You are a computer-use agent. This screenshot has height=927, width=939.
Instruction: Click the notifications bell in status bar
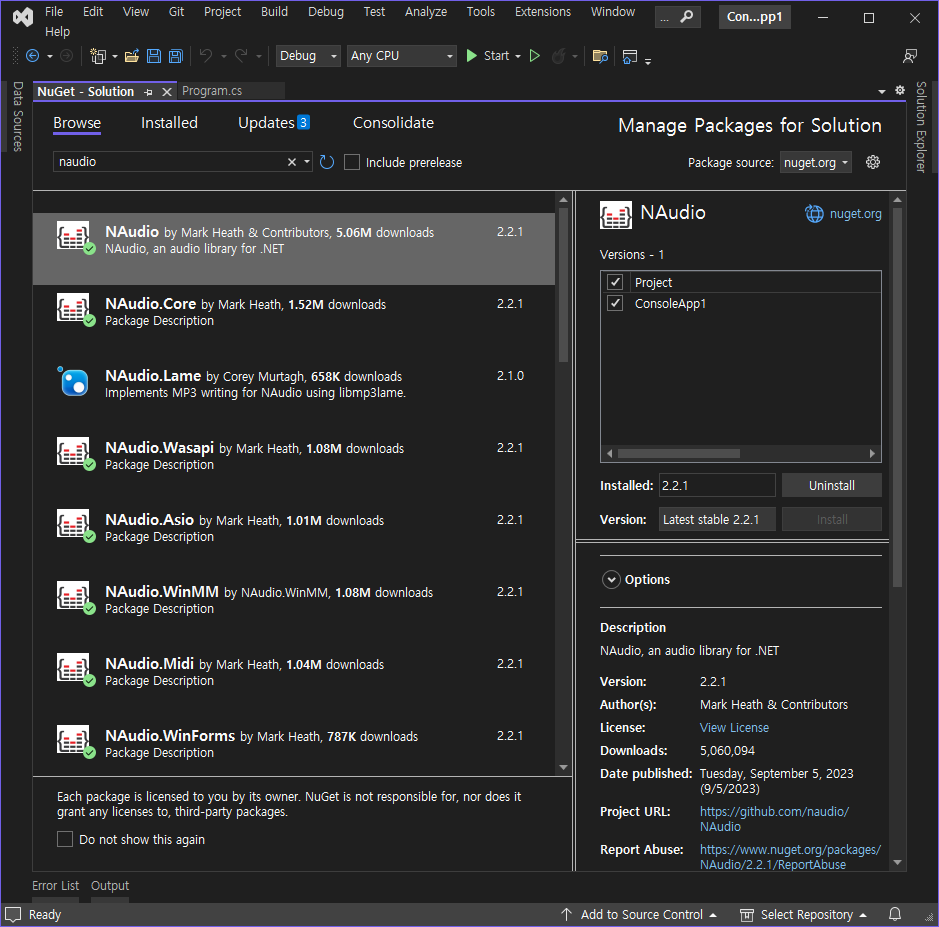pos(895,914)
